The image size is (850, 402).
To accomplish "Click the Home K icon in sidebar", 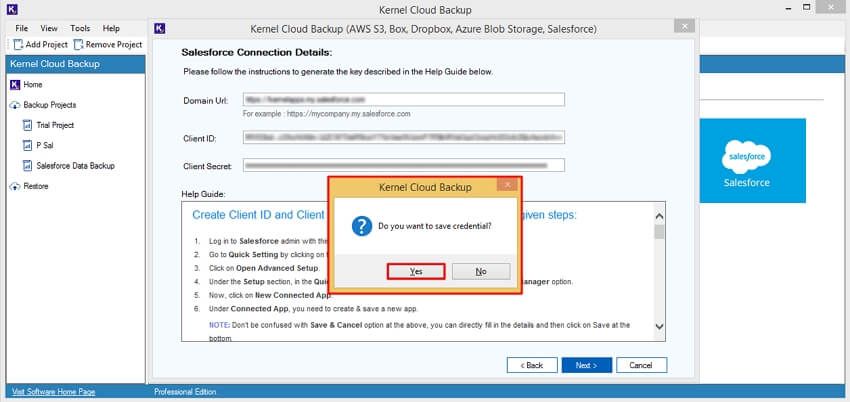I will point(15,85).
